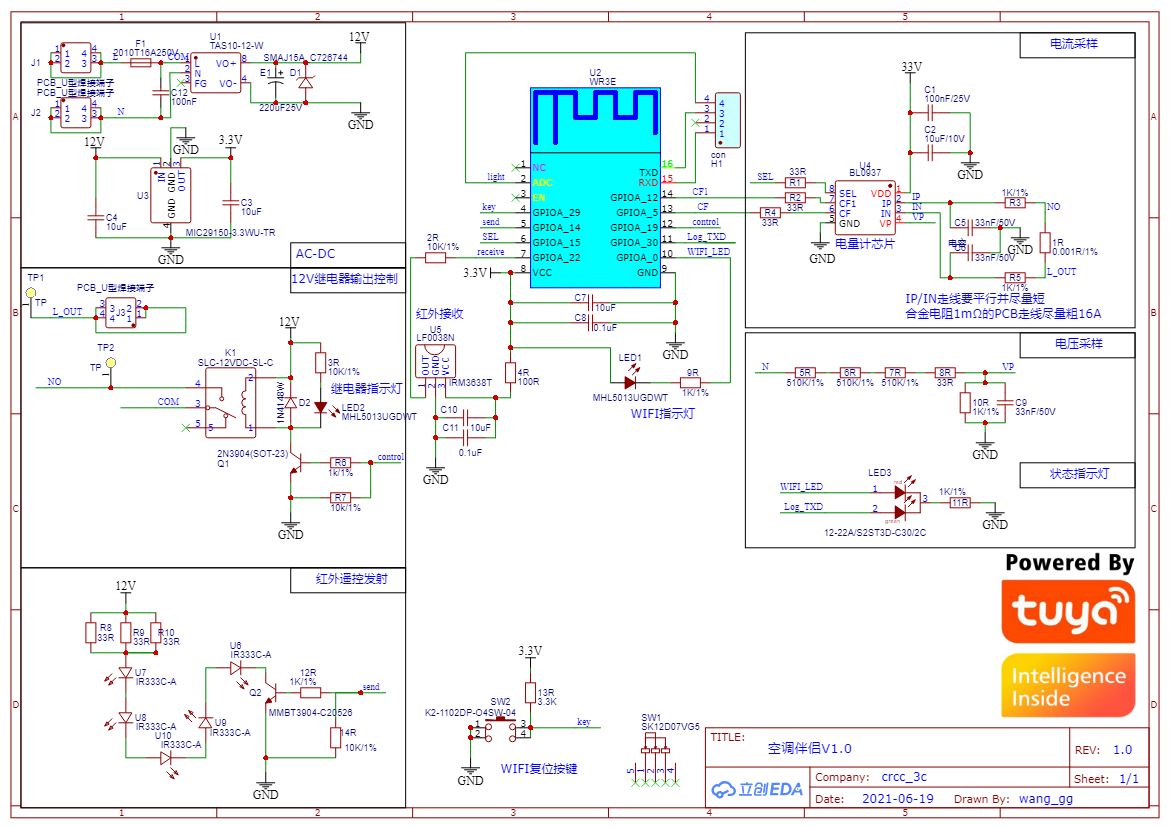Click shunt resistor 1R 0.001R/1%
1170x828 pixels.
tap(1045, 243)
